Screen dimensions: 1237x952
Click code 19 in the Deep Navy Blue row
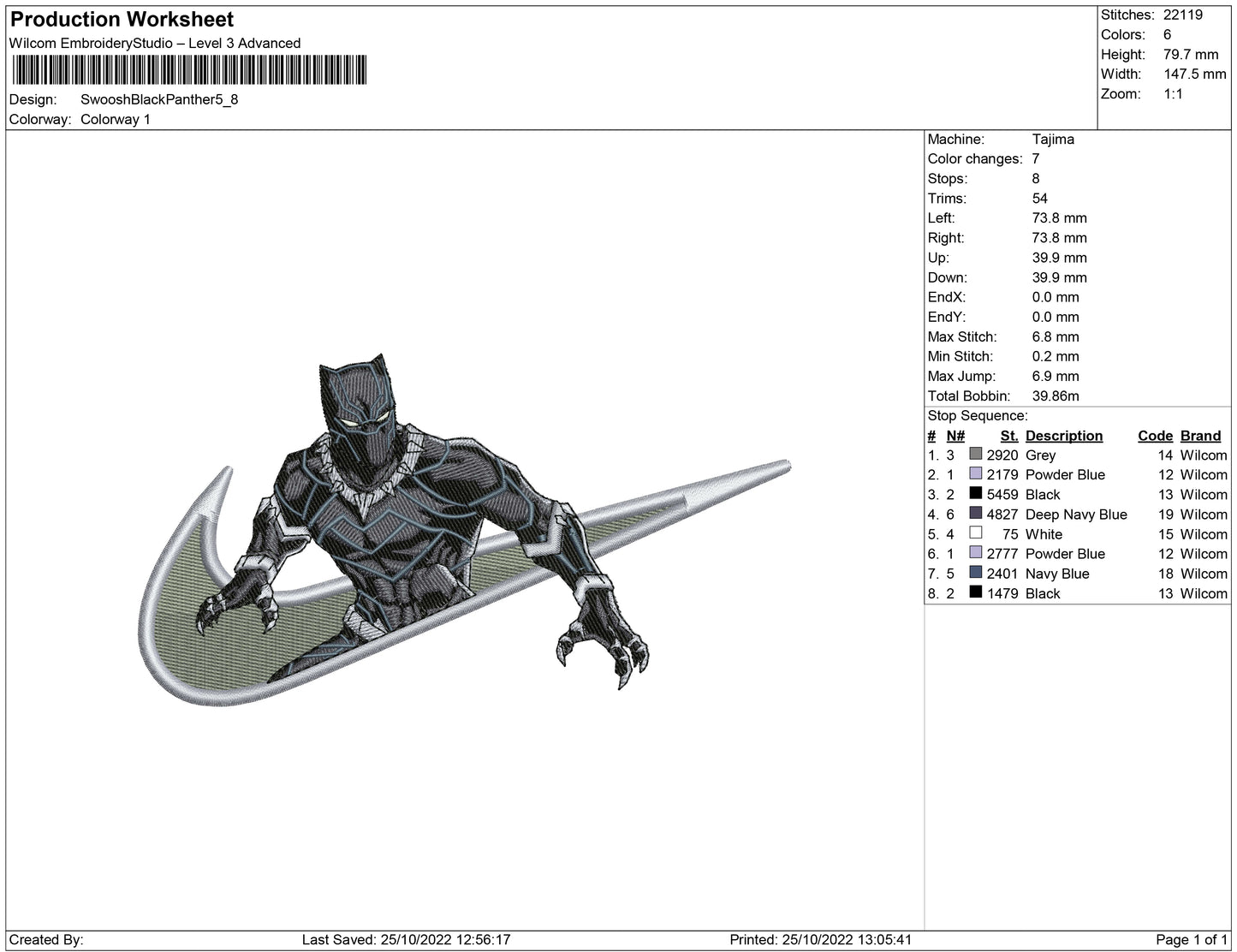1165,514
